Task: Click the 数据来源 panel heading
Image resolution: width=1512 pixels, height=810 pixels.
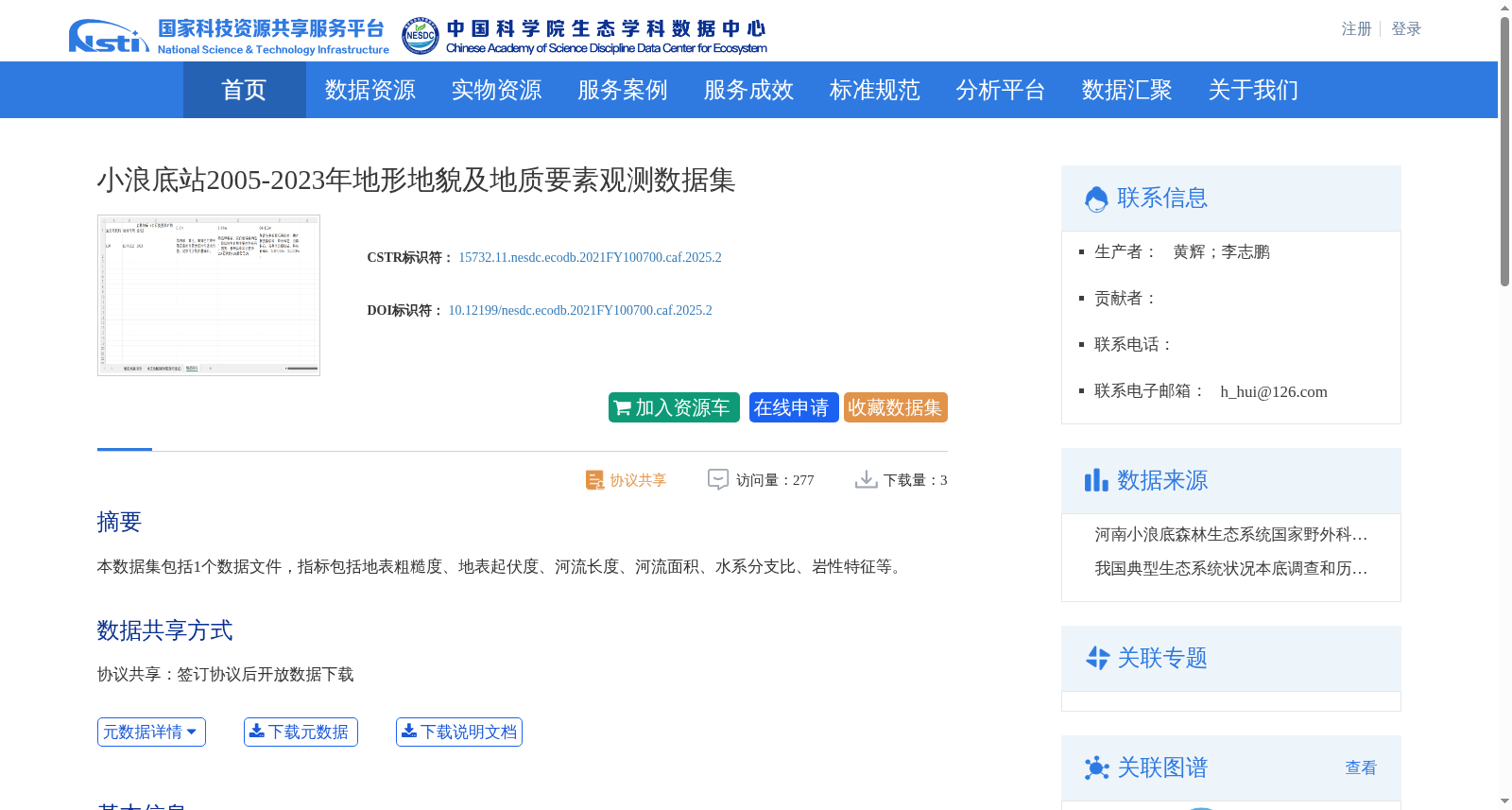Action: coord(1162,480)
